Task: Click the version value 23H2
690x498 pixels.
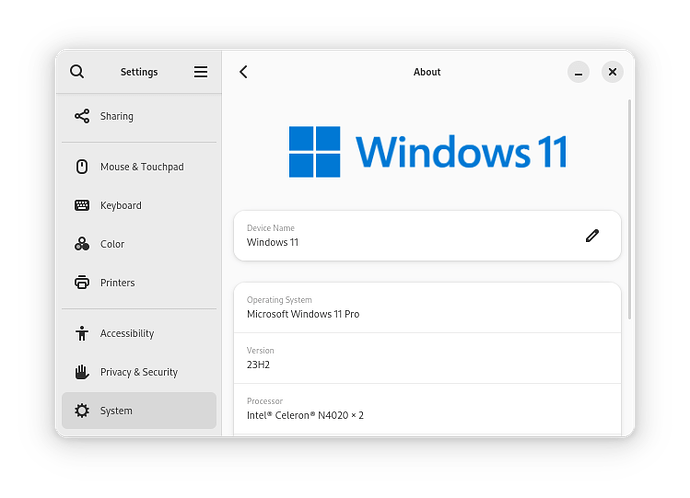Action: tap(258, 365)
